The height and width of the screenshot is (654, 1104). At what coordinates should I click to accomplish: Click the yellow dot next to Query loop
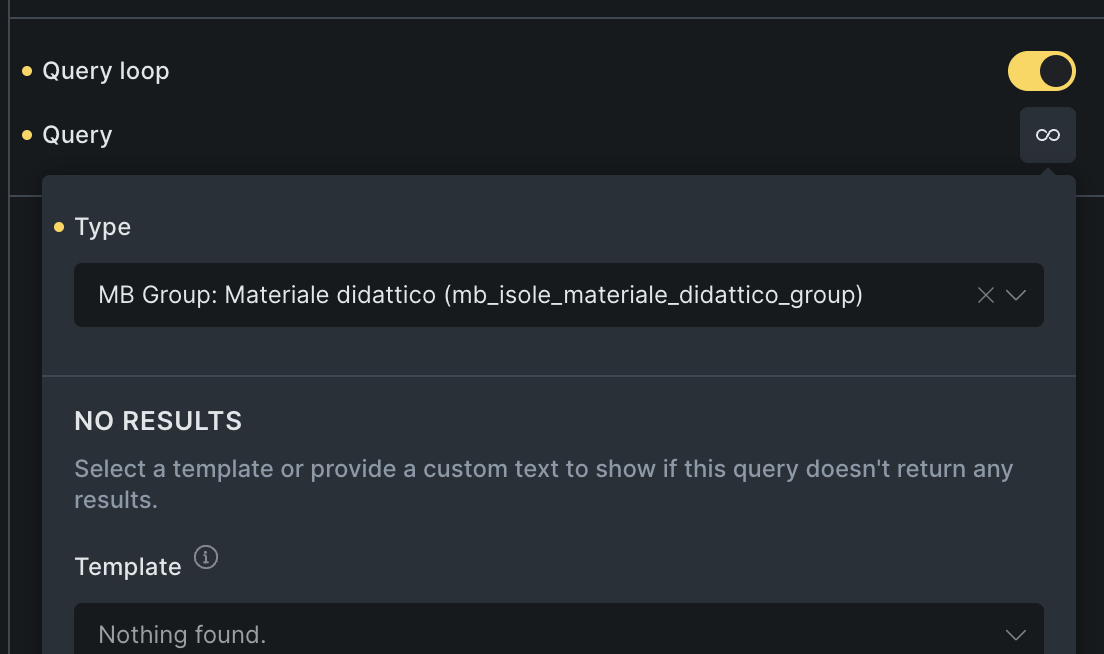point(27,71)
